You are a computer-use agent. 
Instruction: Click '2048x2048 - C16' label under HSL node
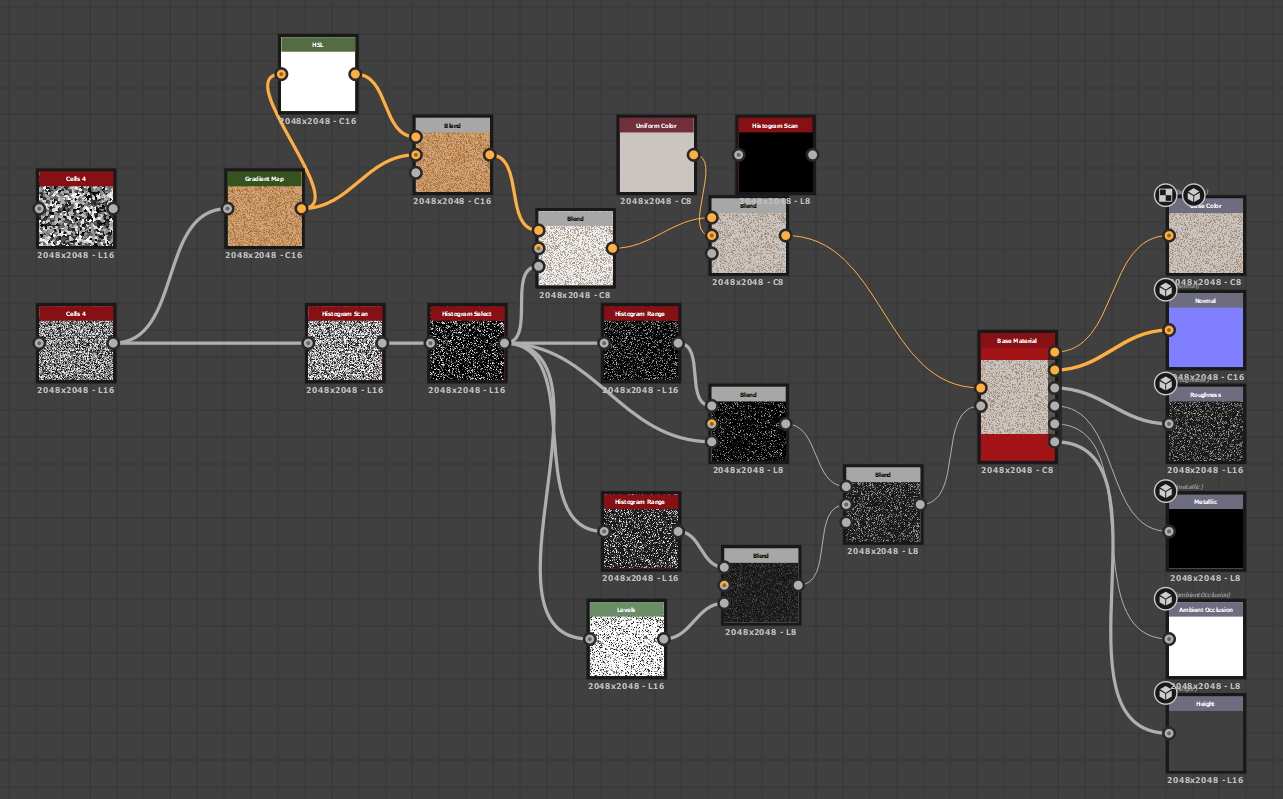point(317,121)
